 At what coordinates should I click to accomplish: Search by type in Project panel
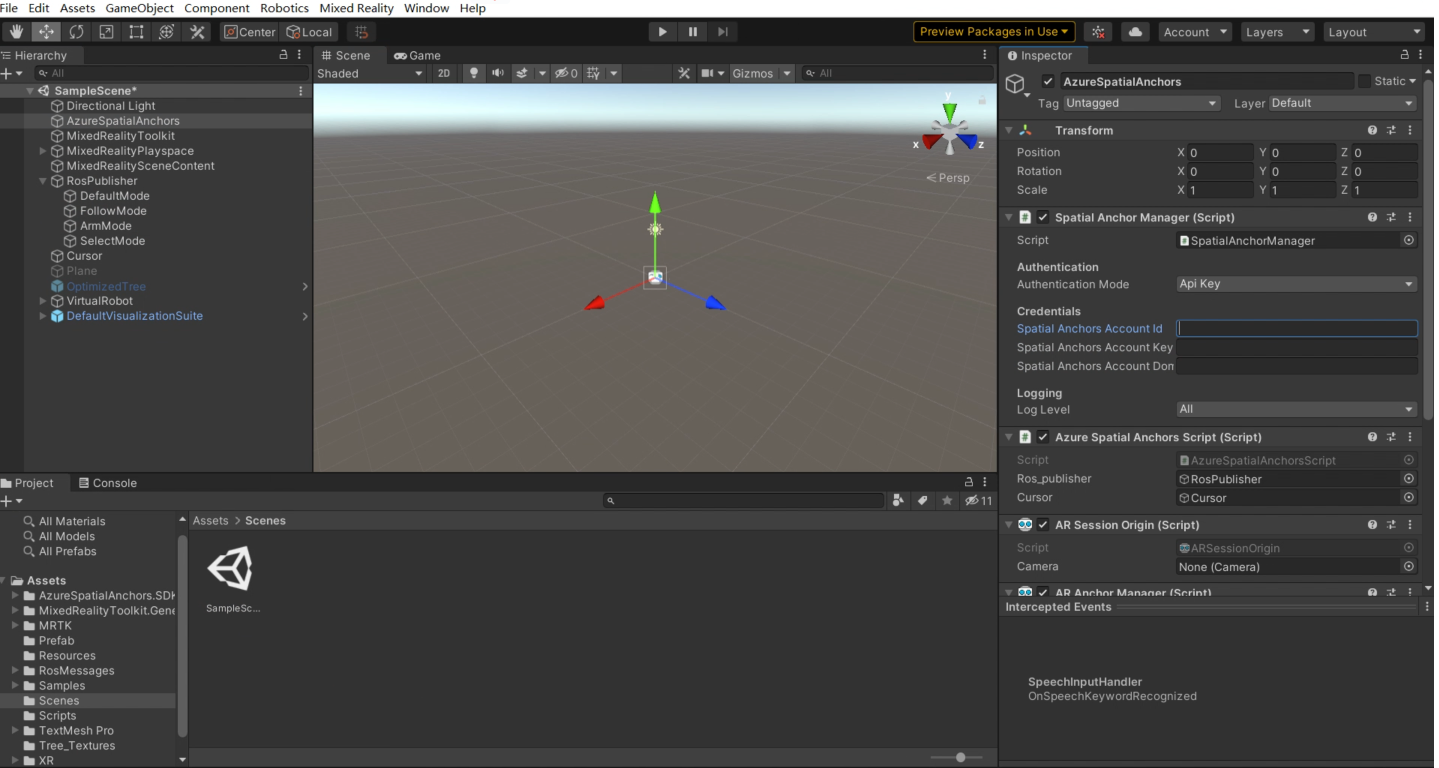[x=898, y=500]
